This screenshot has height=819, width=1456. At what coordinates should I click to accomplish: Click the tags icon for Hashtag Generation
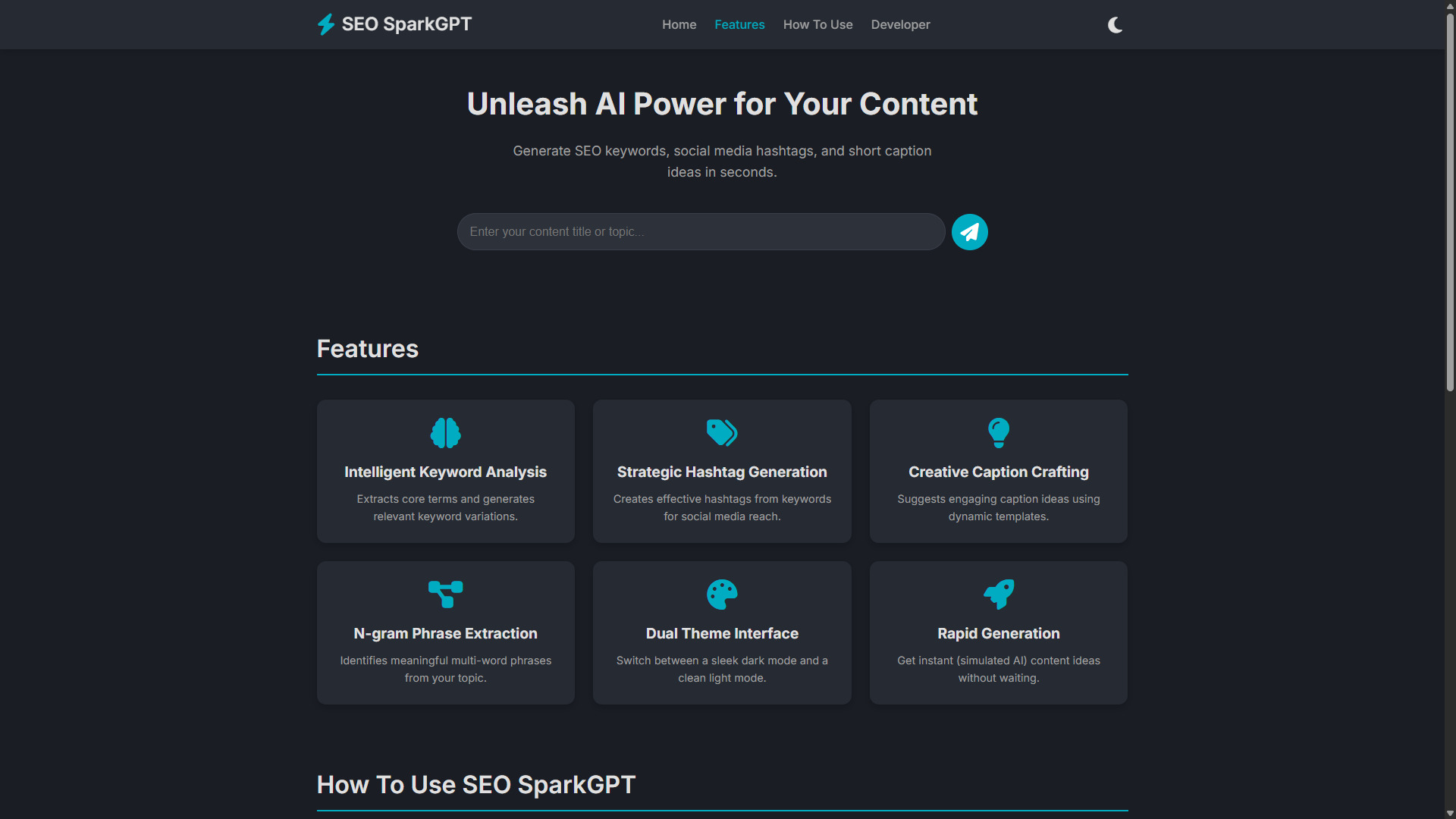point(721,433)
